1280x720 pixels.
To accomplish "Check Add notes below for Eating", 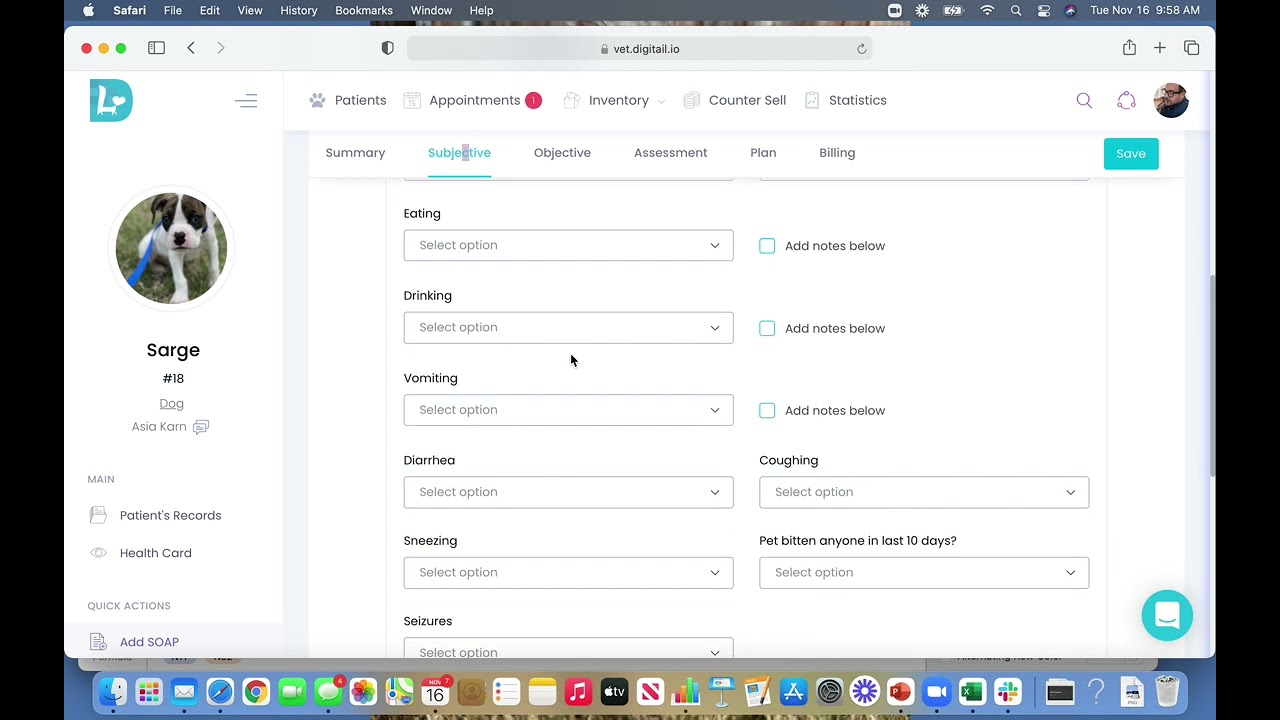I will pos(767,245).
